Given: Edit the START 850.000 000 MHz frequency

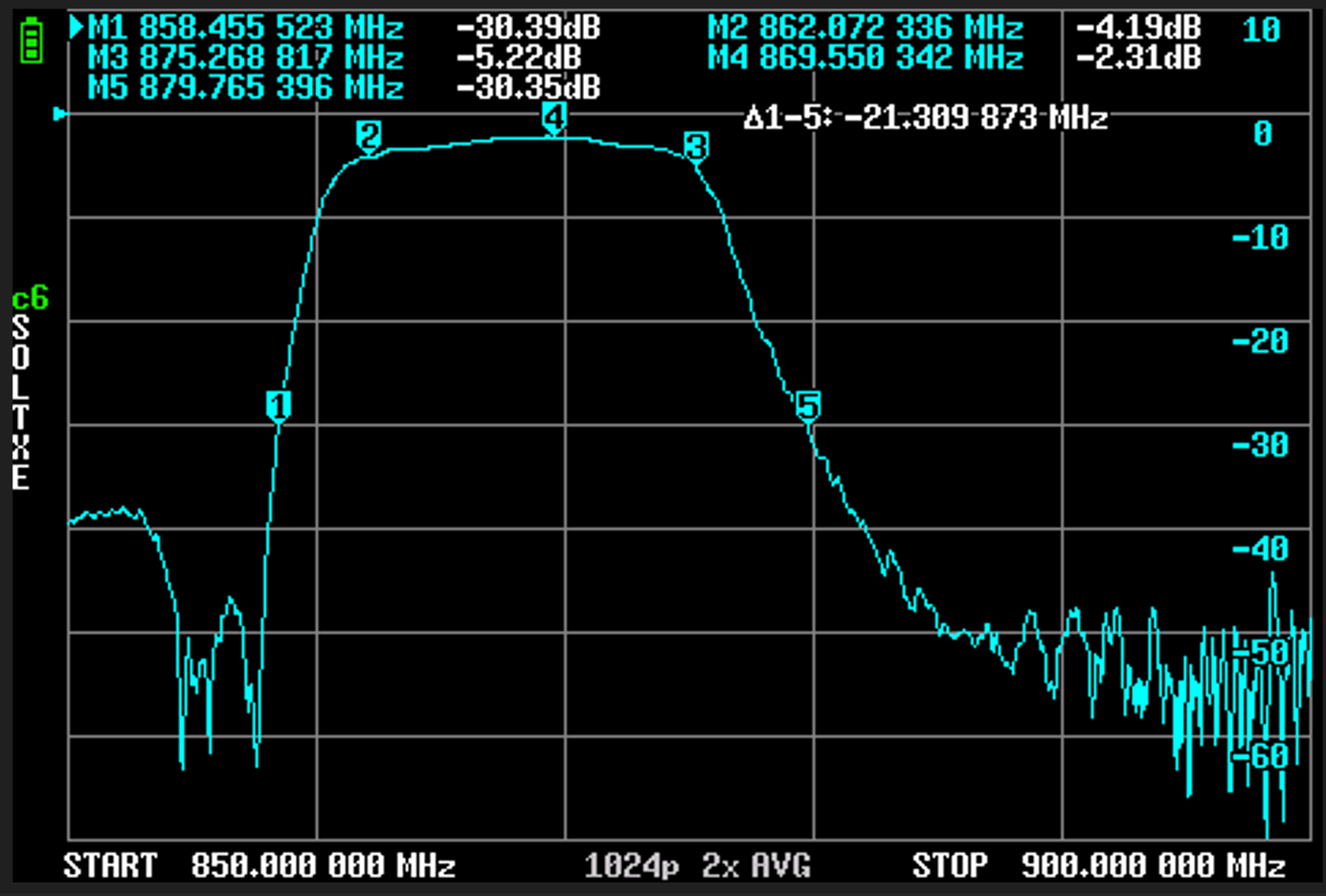Looking at the screenshot, I should click(259, 865).
